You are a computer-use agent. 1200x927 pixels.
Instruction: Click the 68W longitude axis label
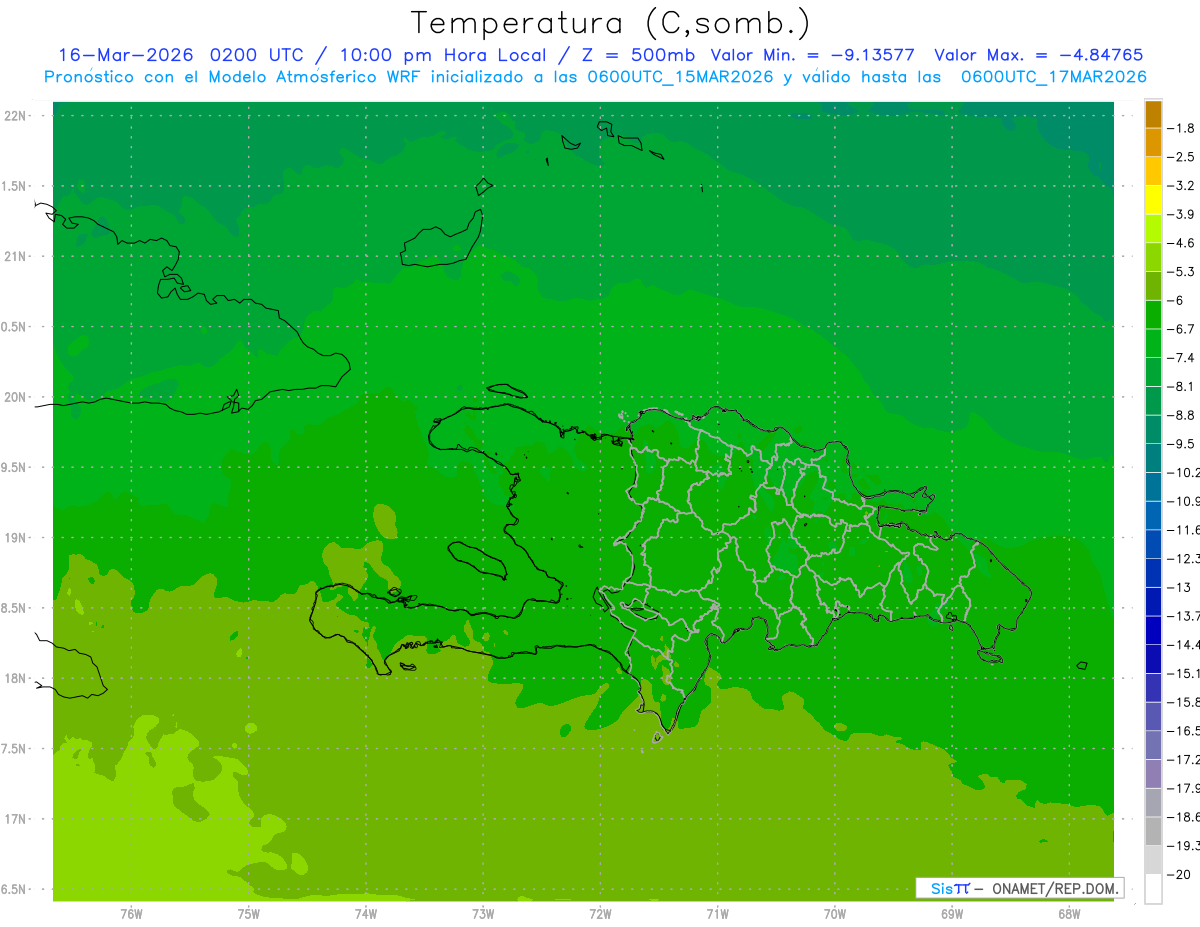[1069, 913]
